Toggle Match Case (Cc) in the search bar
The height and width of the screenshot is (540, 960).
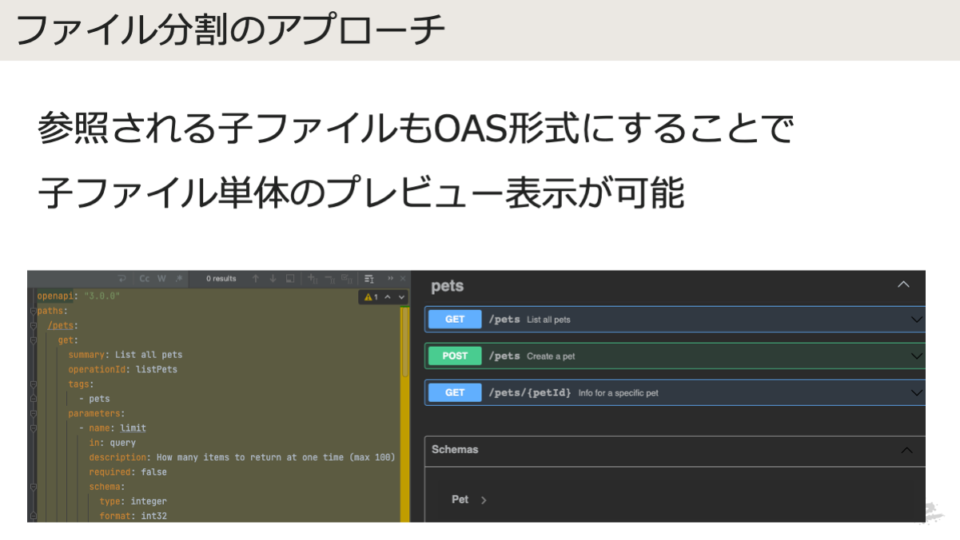click(x=144, y=279)
